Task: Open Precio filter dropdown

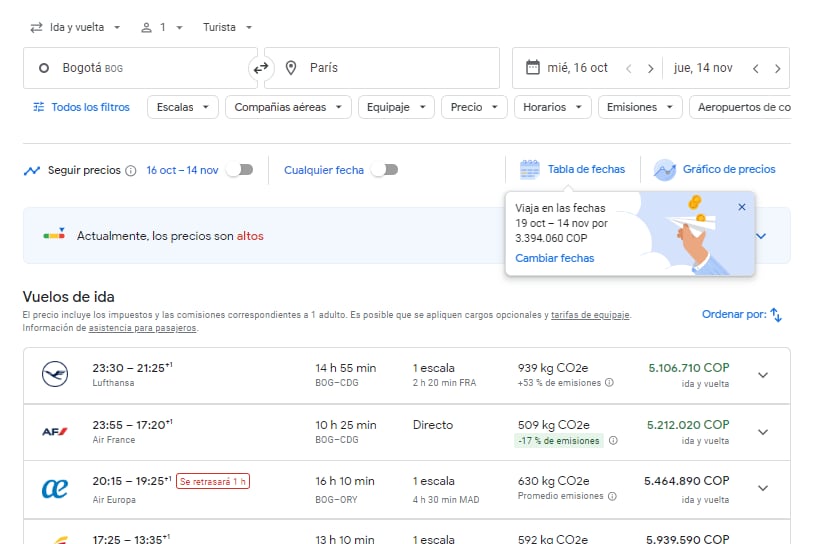Action: (x=474, y=107)
